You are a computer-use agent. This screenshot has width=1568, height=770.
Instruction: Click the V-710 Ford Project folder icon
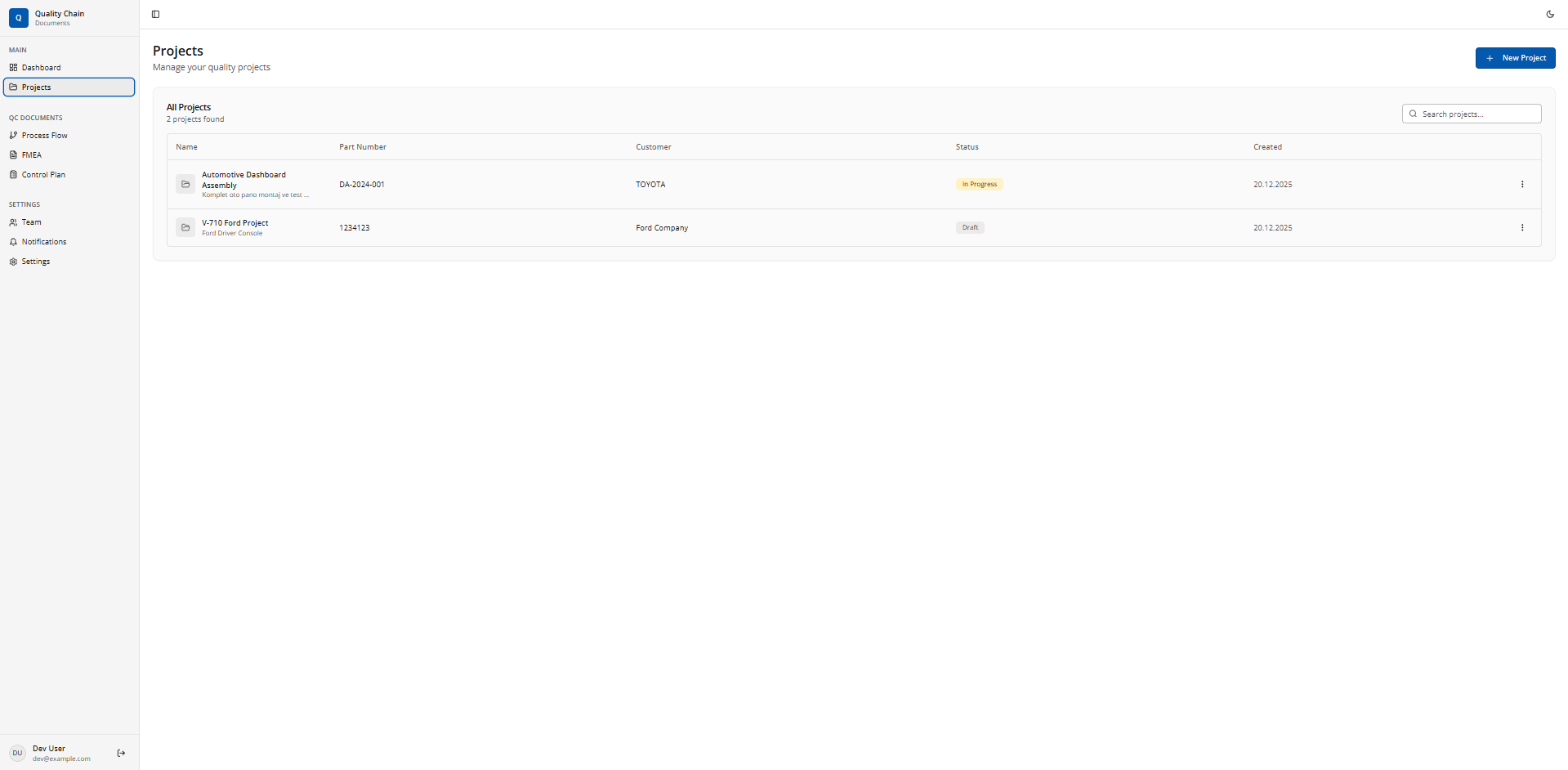tap(185, 228)
